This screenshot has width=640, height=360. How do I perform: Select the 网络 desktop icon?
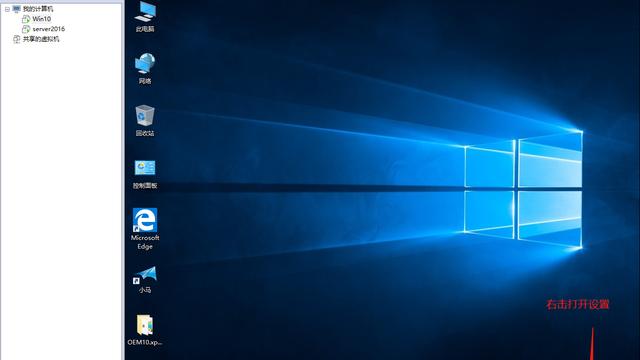click(145, 68)
